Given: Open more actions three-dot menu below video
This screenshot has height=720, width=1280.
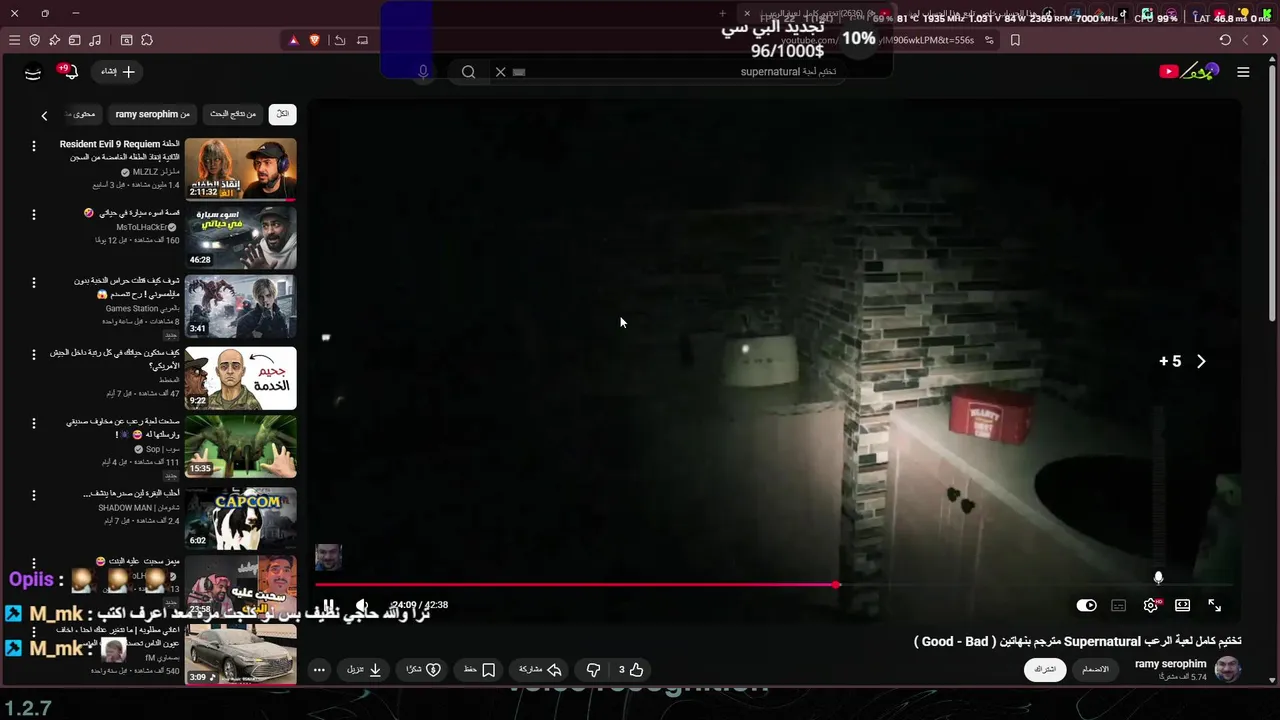Looking at the screenshot, I should pyautogui.click(x=319, y=670).
